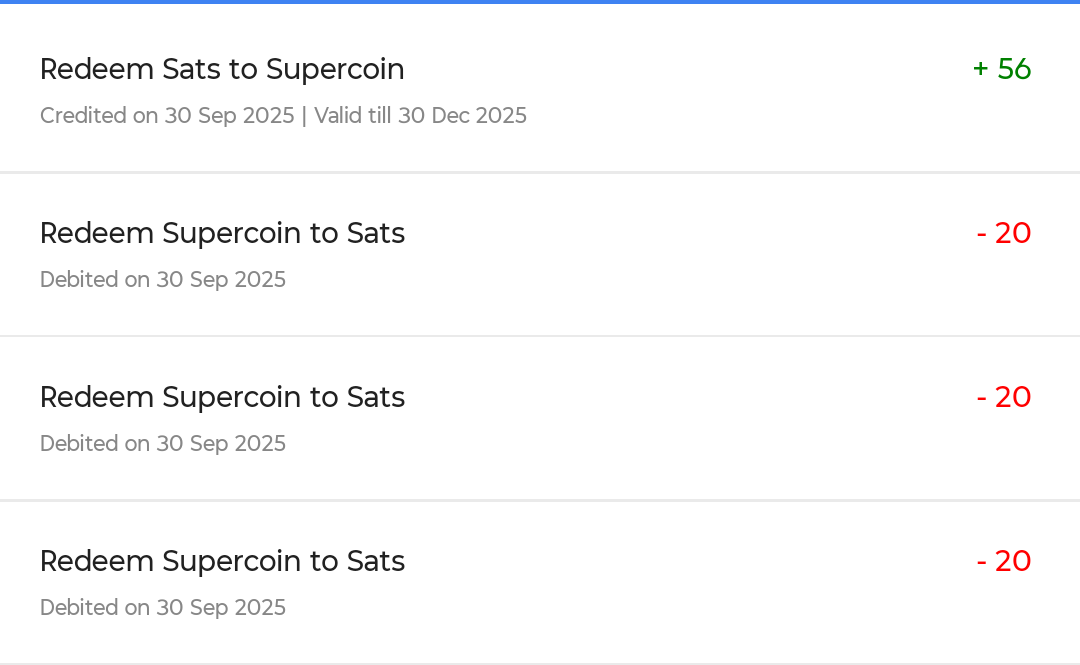Image resolution: width=1080 pixels, height=665 pixels.
Task: Click the last Debited on 30 Sep 2025 label
Action: 163,608
